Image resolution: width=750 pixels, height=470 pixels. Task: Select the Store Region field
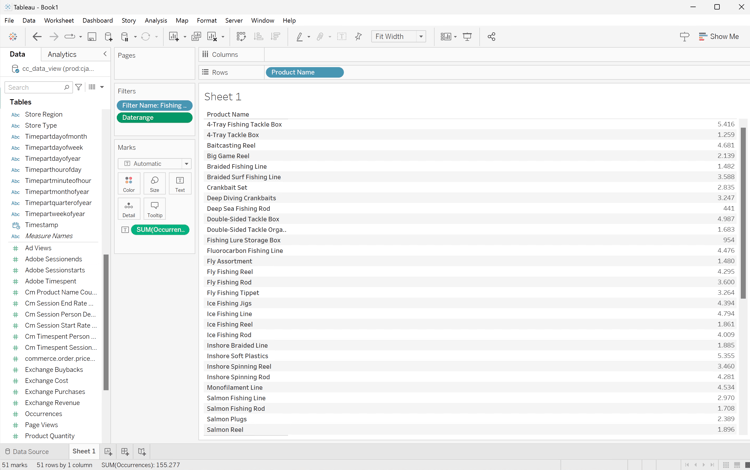click(x=44, y=114)
